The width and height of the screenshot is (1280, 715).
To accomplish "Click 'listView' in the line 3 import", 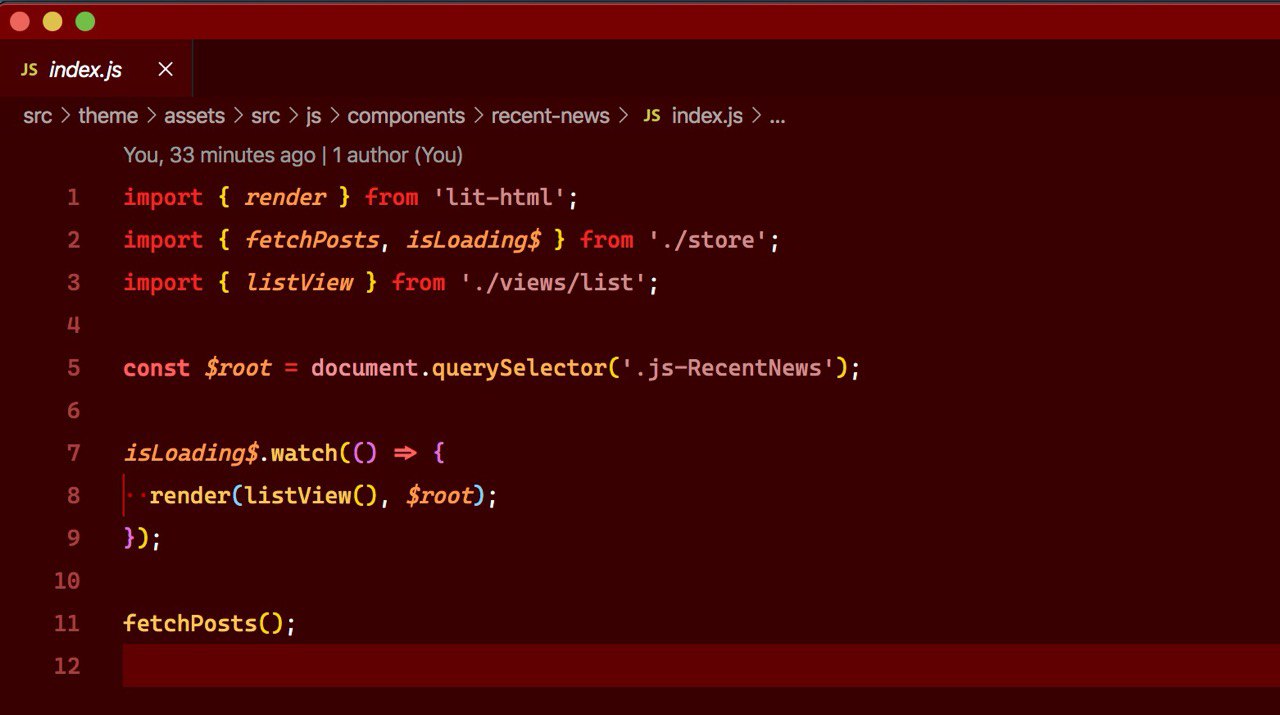I will pos(299,283).
